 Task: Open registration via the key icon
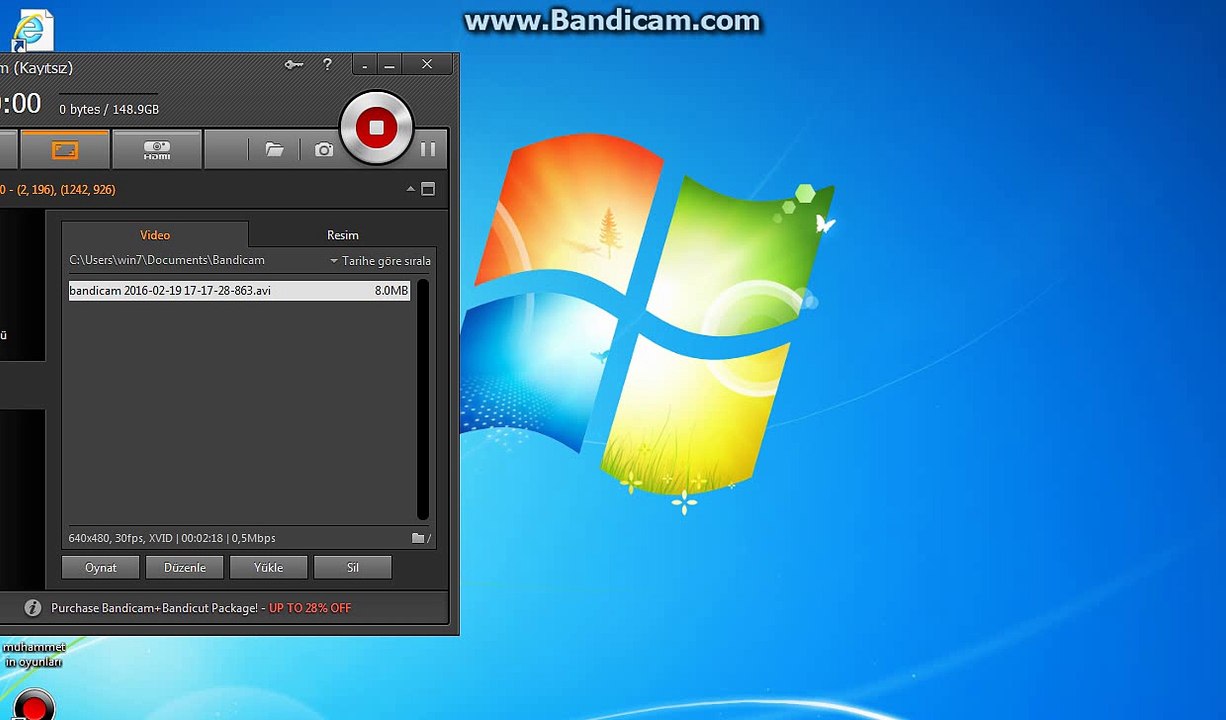294,65
